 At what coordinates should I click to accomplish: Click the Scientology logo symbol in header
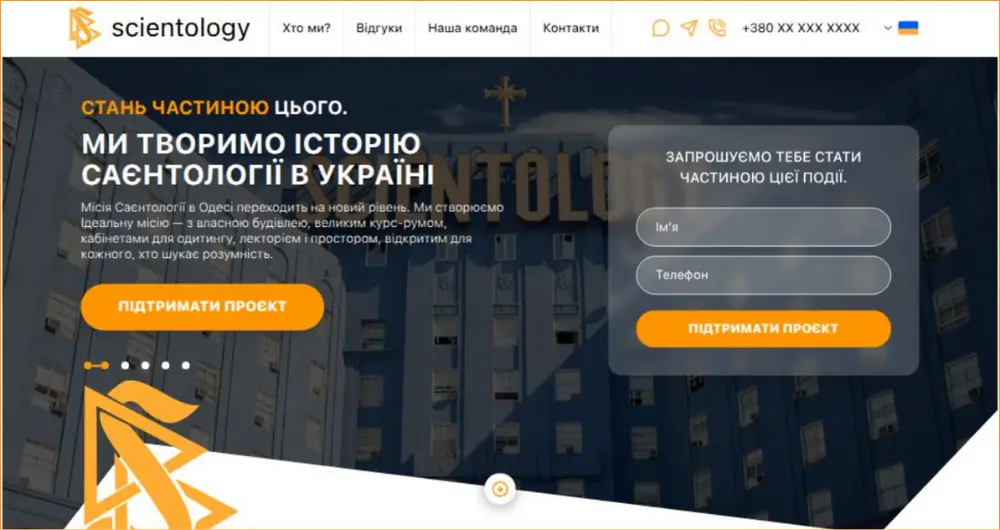pos(84,28)
